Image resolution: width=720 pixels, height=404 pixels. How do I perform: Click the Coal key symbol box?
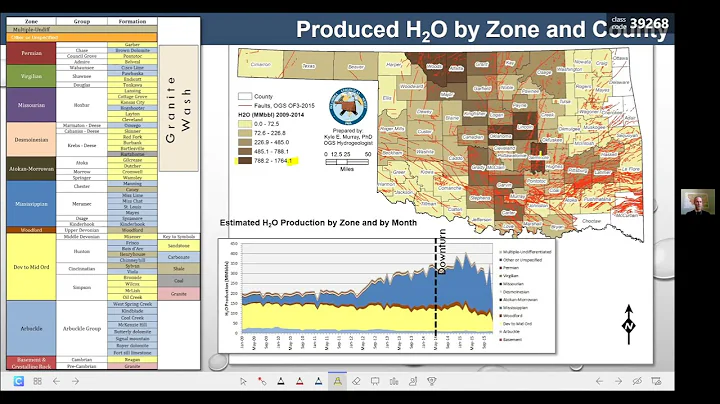click(179, 281)
